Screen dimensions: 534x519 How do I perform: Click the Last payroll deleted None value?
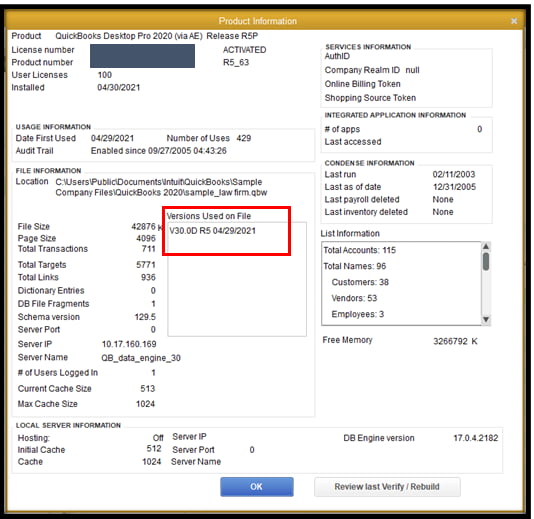tap(443, 200)
